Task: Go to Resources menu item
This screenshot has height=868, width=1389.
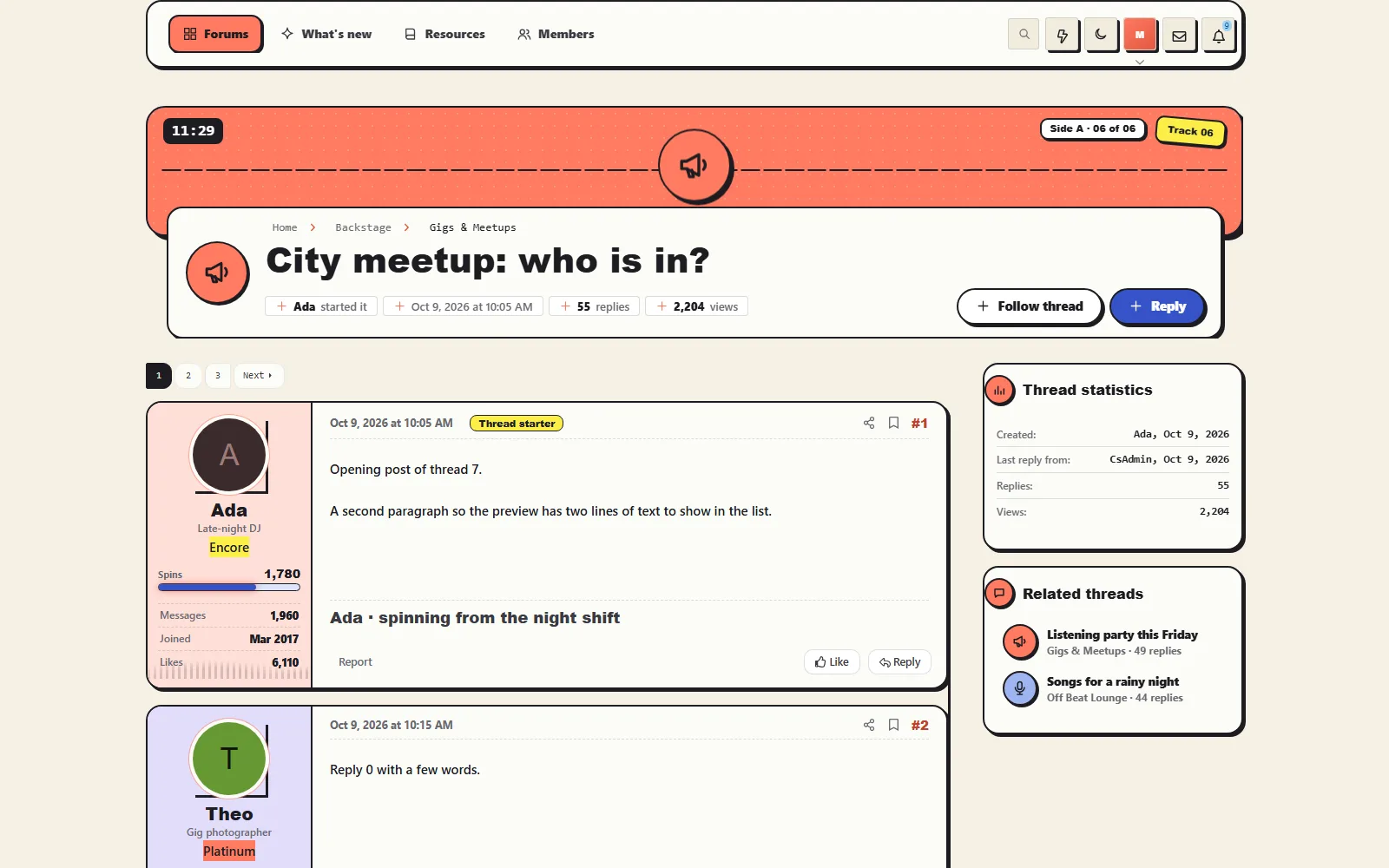Action: tap(444, 34)
